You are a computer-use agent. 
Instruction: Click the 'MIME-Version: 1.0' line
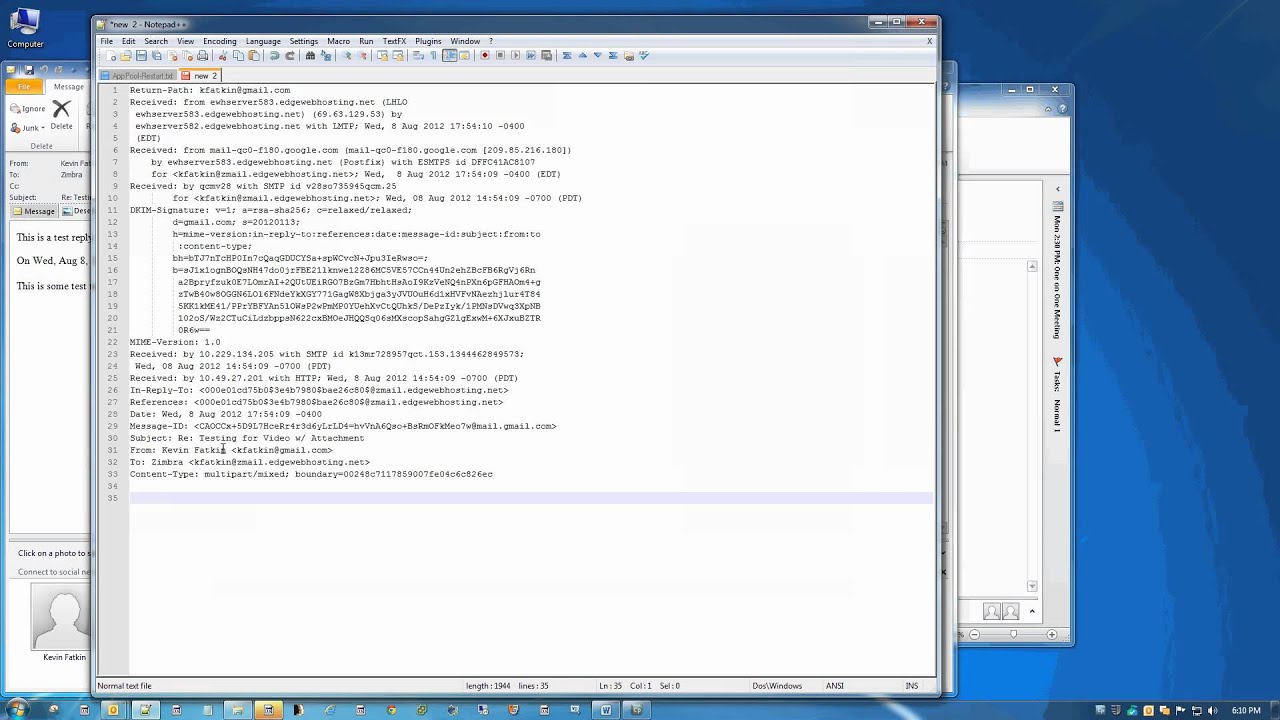[175, 342]
